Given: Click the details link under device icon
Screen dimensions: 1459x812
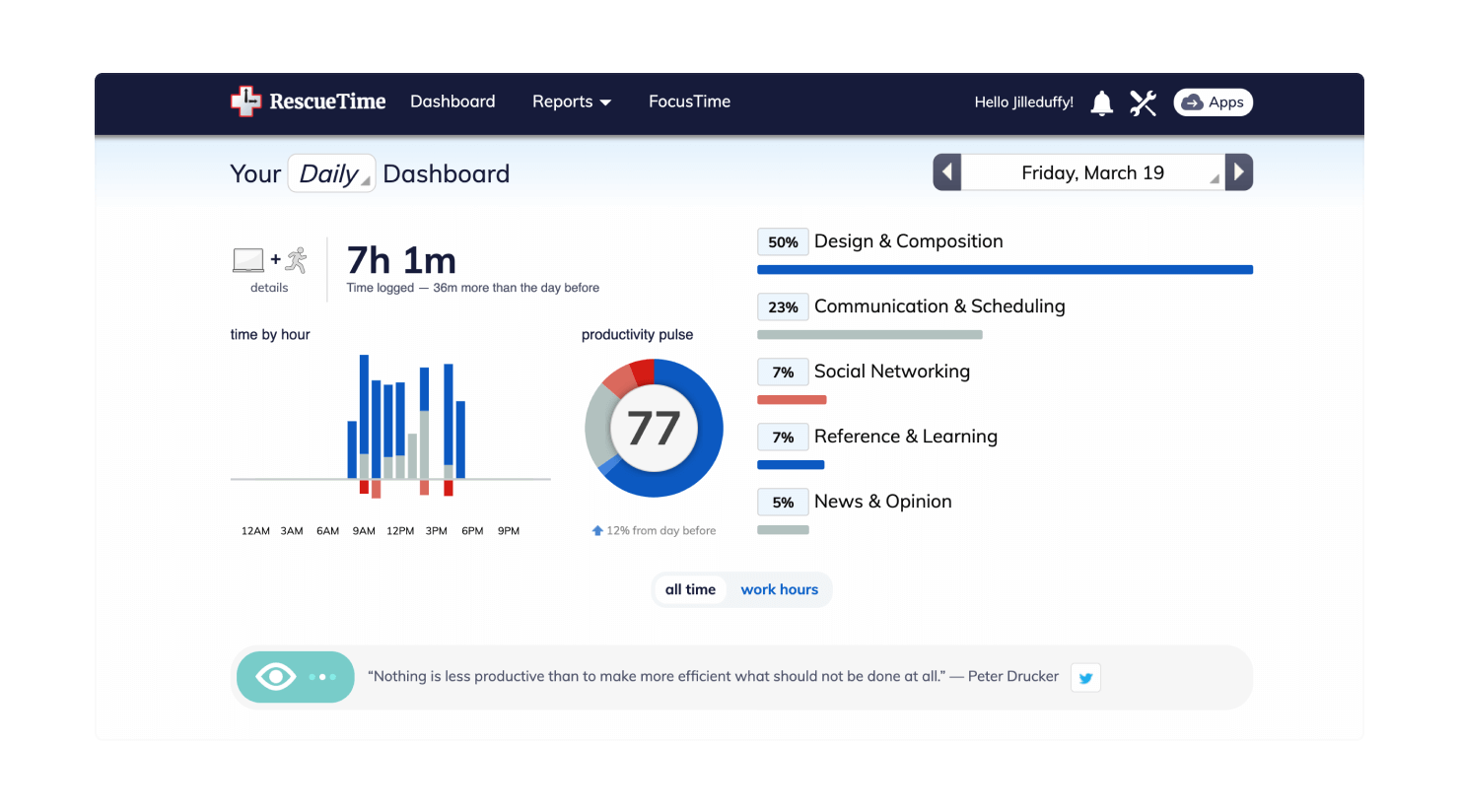Looking at the screenshot, I should tap(269, 288).
